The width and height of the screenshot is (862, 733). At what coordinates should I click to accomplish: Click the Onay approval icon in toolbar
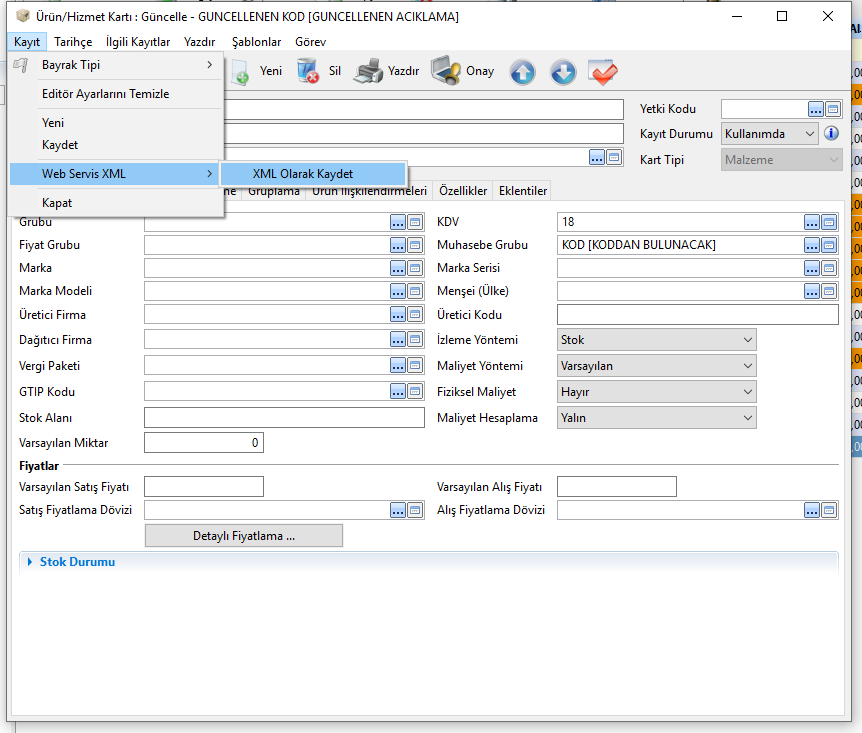446,71
